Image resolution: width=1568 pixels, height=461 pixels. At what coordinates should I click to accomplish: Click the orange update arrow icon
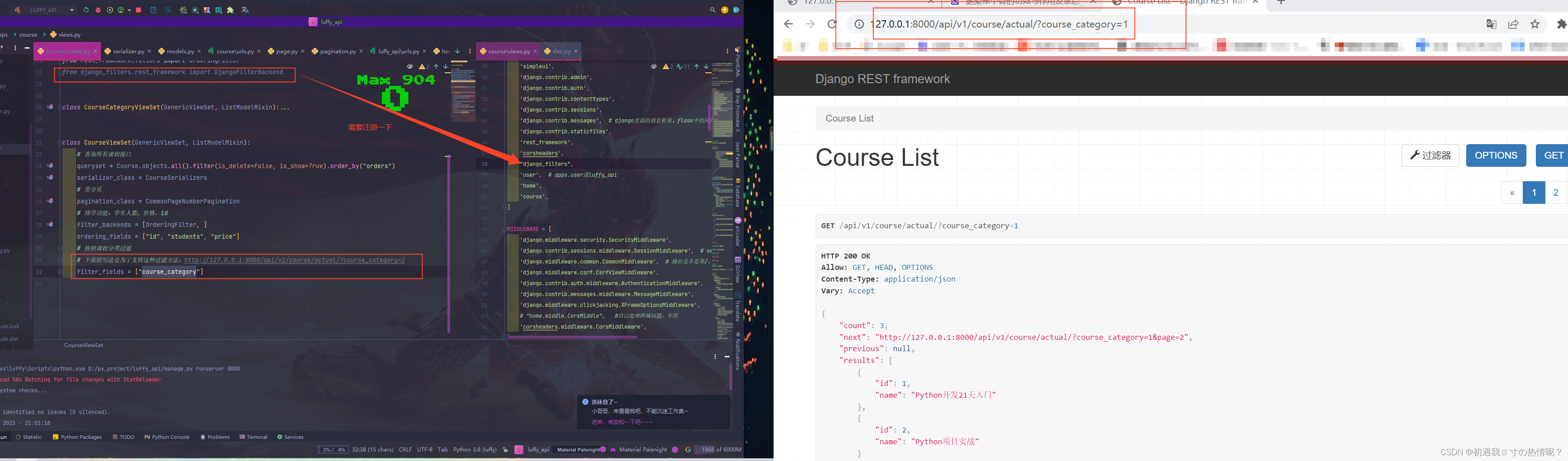pos(724,10)
